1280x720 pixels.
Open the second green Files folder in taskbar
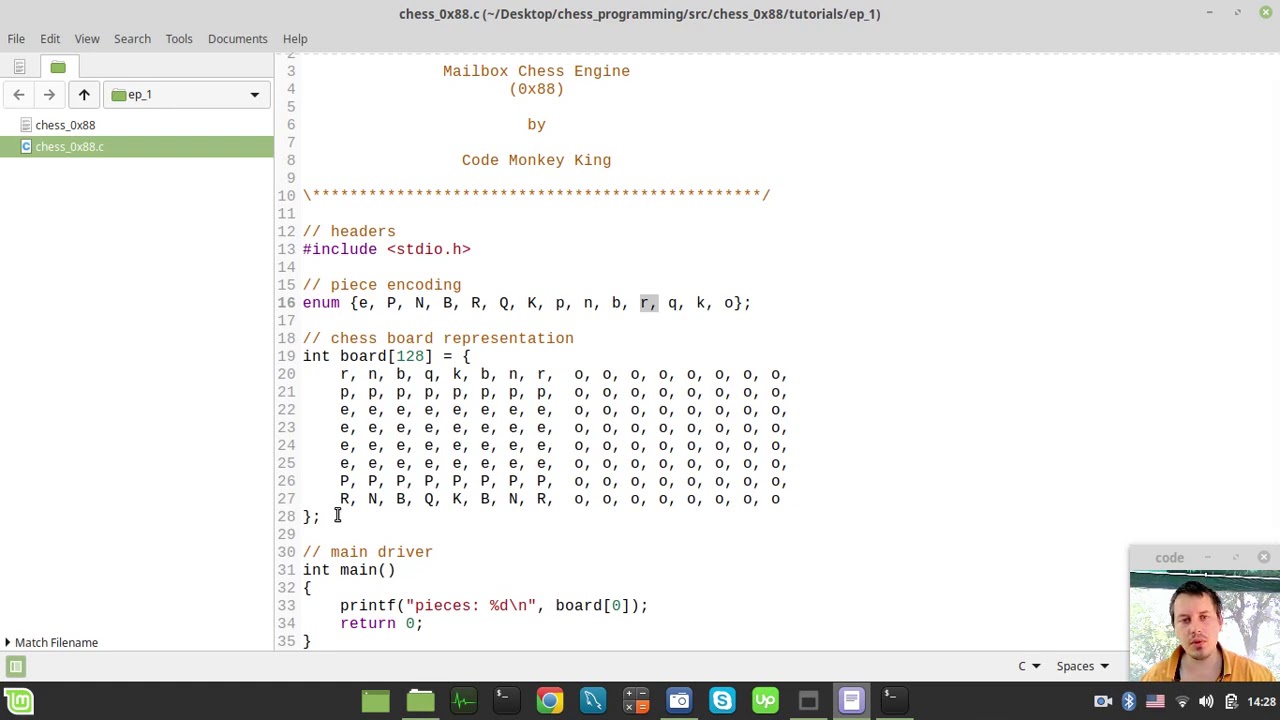pos(420,701)
